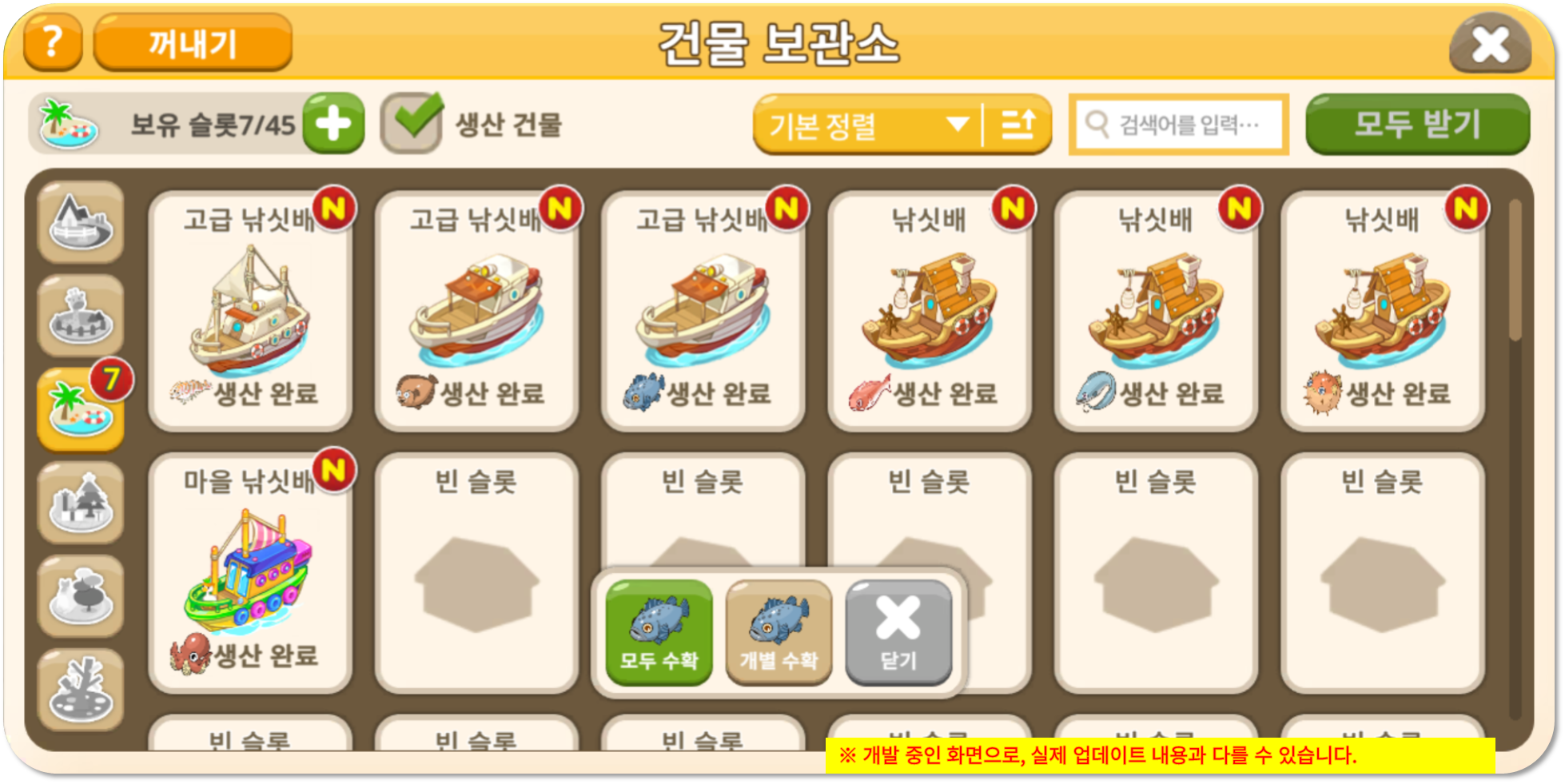Screen dimensions: 1565x784
Task: Expand the 기본 정렬 sort dropdown
Action: point(868,124)
